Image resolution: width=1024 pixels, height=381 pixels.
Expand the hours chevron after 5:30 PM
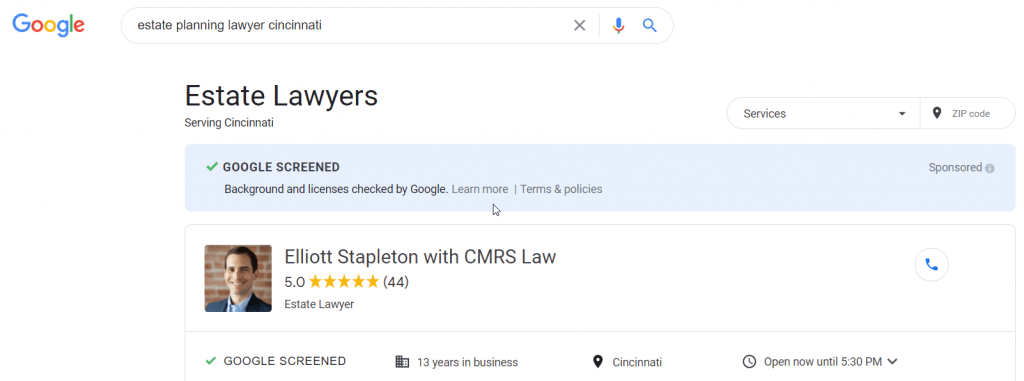(893, 361)
